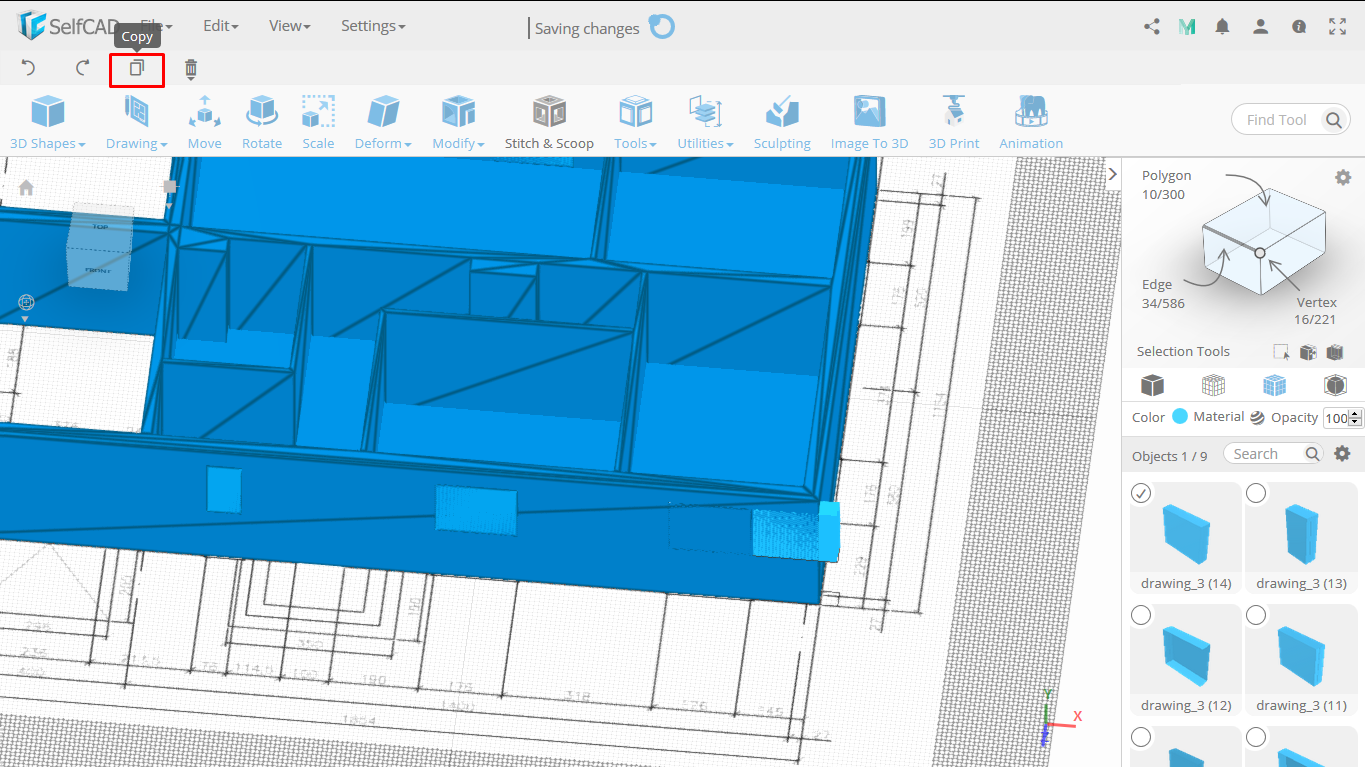Open the Animation tool
Screen dimensions: 1365x767
[x=1031, y=122]
